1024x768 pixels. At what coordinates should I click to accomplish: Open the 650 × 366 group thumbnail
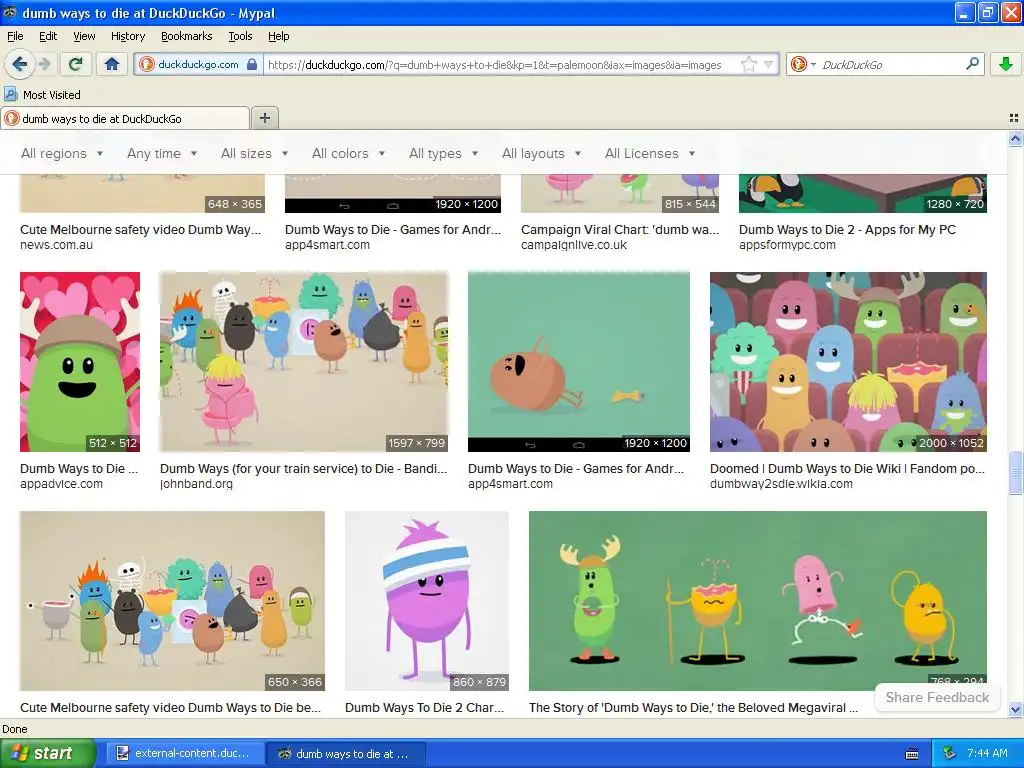tap(172, 601)
